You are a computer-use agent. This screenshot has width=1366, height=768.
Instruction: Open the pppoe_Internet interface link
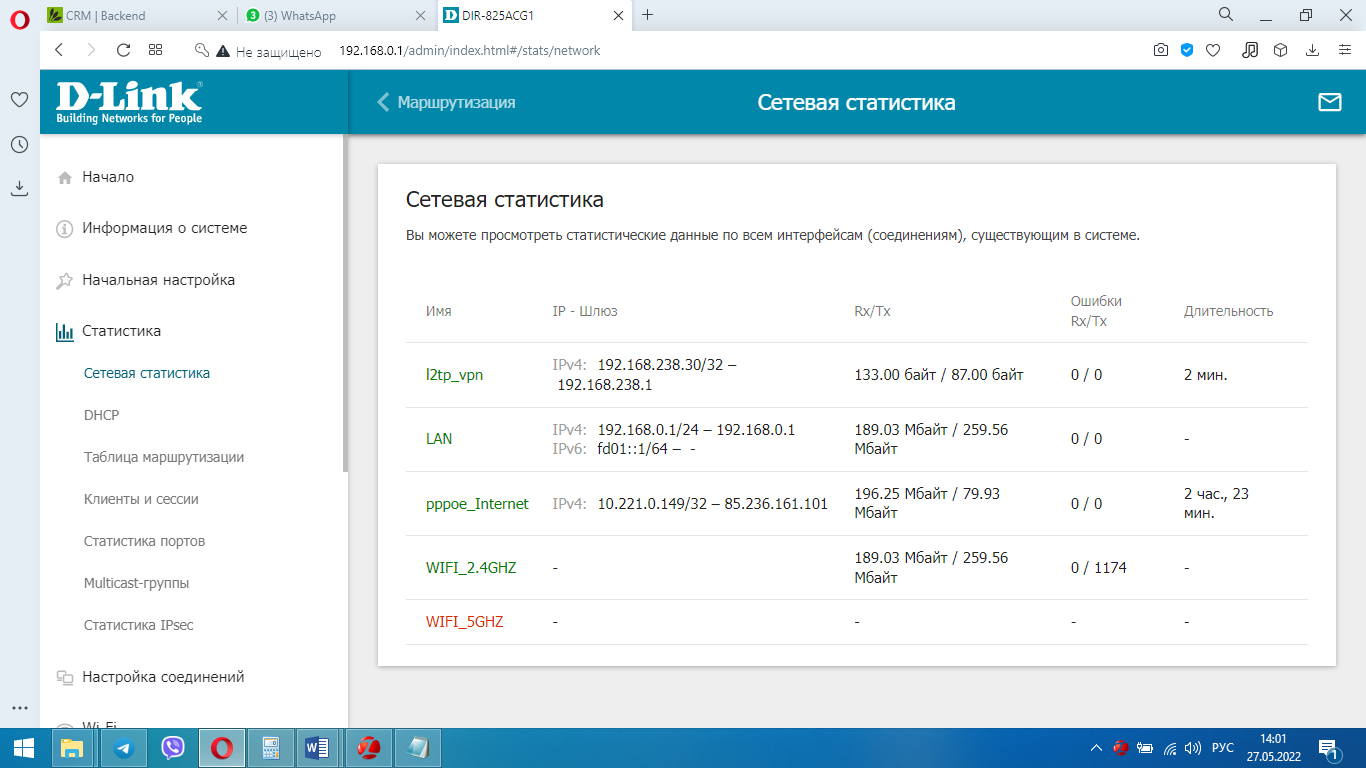coord(477,504)
